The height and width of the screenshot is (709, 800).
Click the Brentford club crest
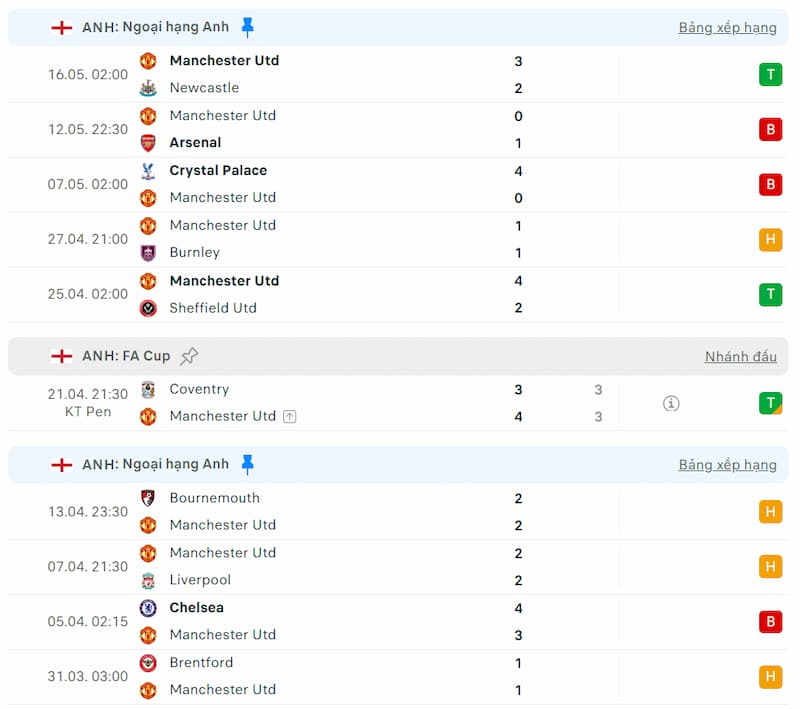148,663
